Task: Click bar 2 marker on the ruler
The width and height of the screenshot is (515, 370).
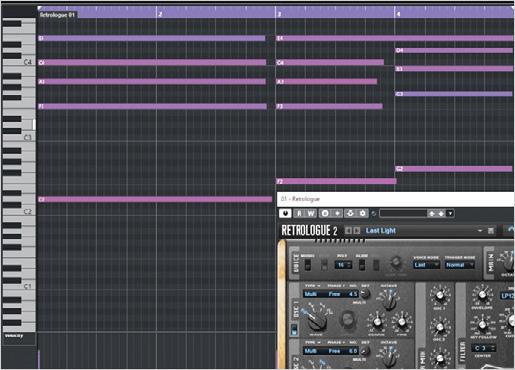Action: click(x=160, y=14)
